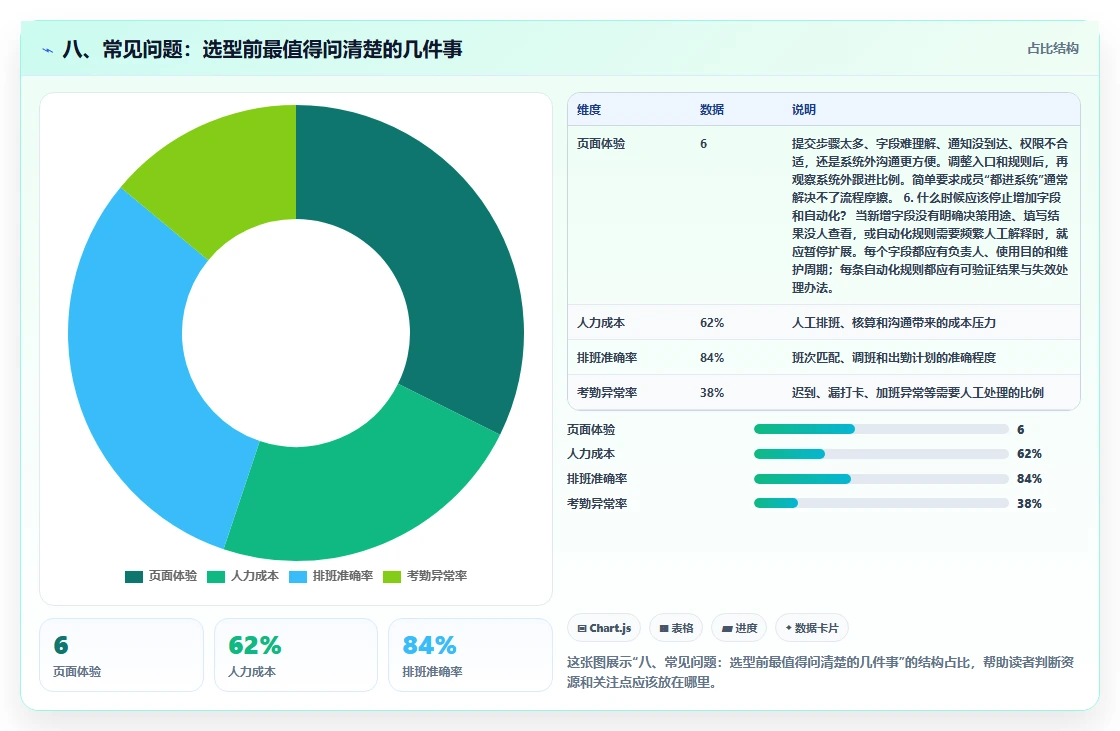Toggle 人力成本 legend swatch in chart
The height and width of the screenshot is (731, 1120).
[x=216, y=577]
